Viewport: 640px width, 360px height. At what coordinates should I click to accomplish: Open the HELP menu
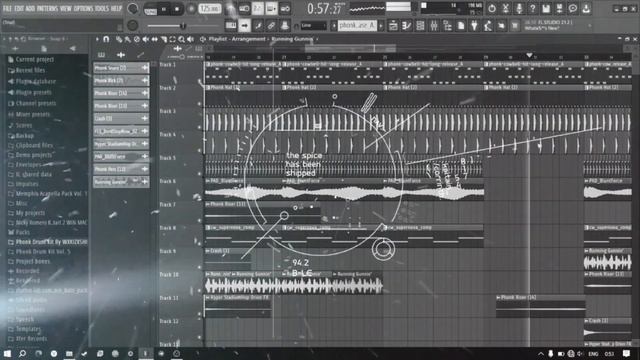pyautogui.click(x=116, y=8)
